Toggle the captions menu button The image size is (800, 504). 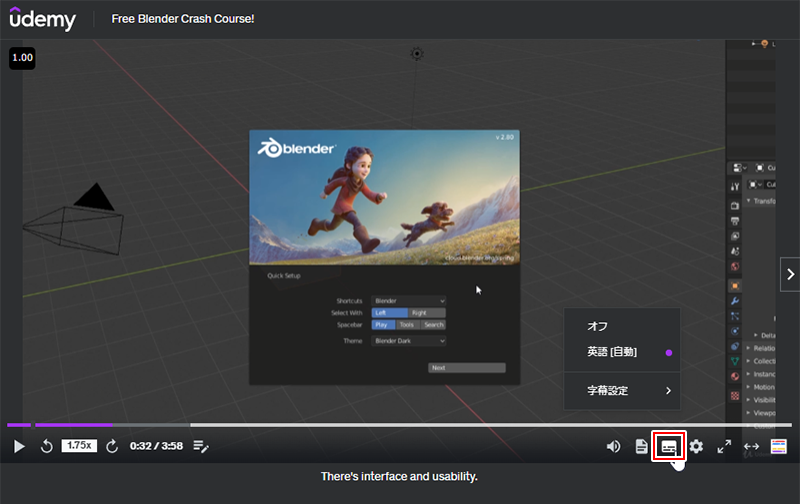[668, 446]
